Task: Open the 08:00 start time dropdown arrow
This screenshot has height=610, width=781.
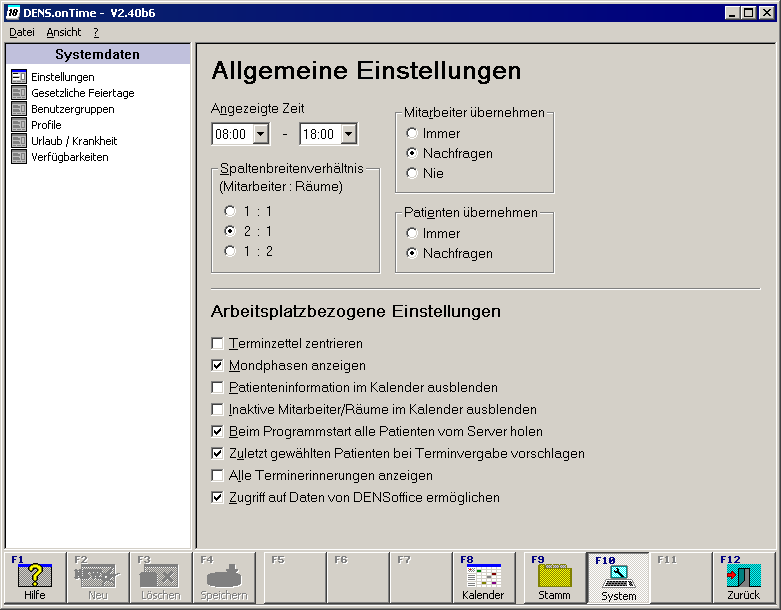Action: tap(260, 134)
